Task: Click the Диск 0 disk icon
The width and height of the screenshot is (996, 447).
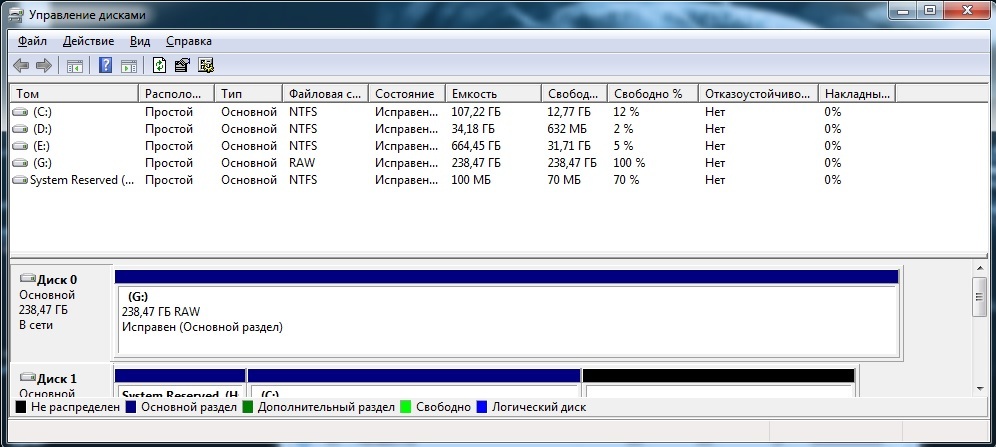Action: pos(28,278)
